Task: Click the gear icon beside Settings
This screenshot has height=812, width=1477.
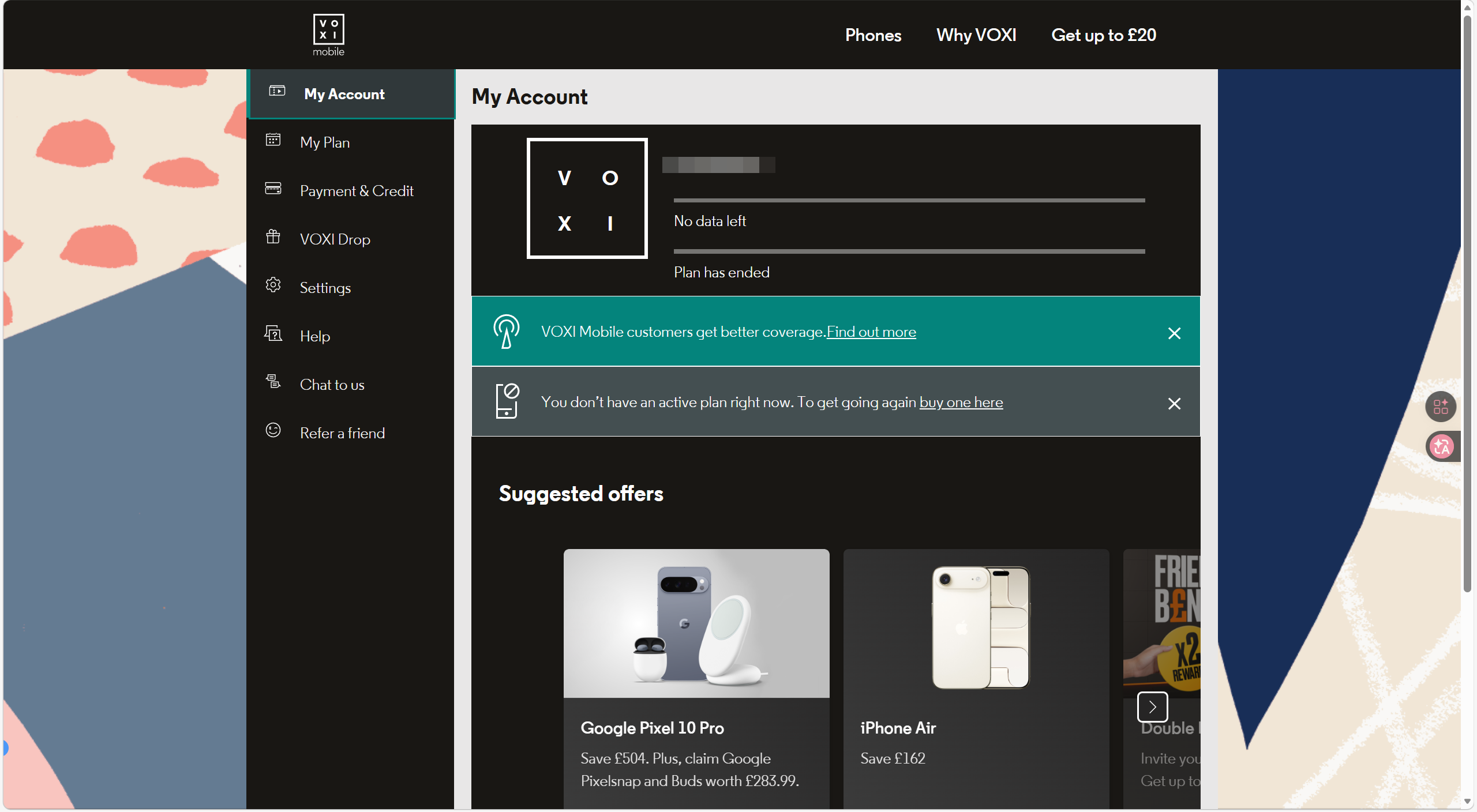Action: pos(273,285)
